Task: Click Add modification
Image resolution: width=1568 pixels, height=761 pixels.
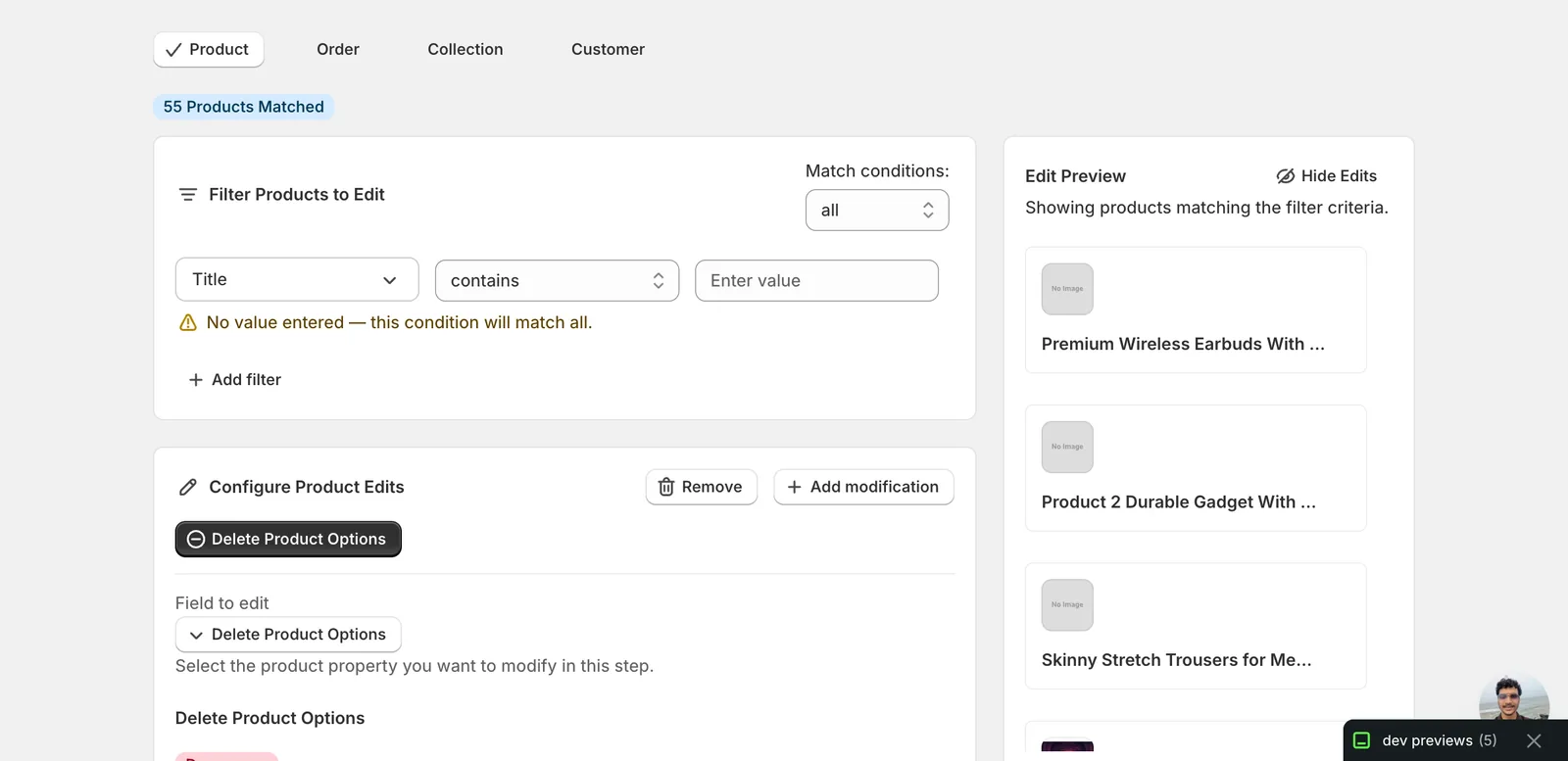Action: pyautogui.click(x=863, y=487)
